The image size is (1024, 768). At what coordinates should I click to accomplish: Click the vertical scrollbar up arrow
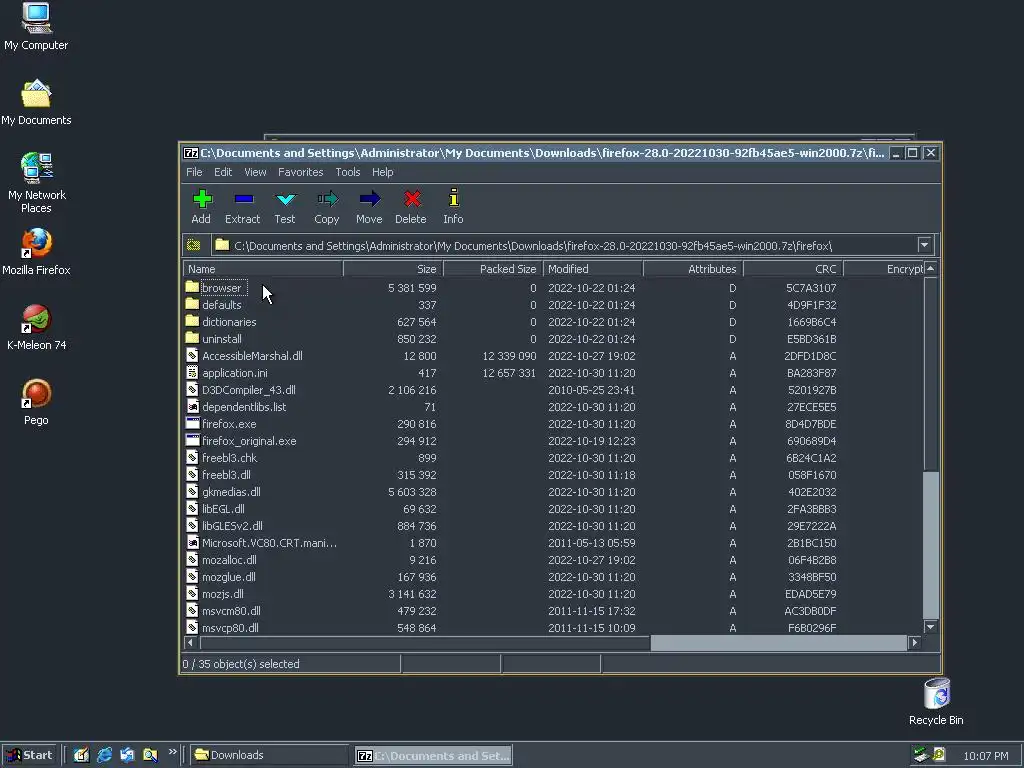[931, 268]
